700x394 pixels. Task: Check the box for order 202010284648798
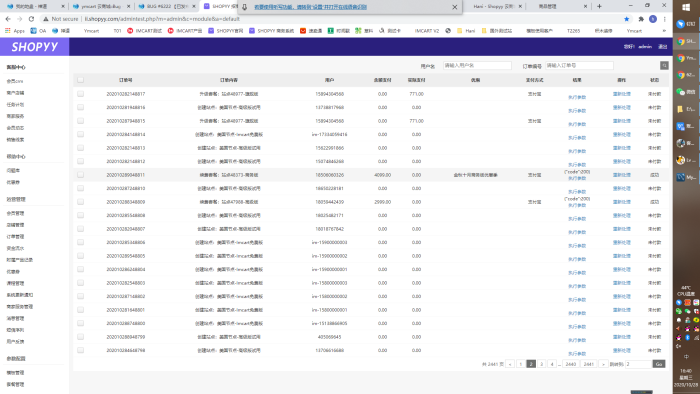(x=80, y=350)
